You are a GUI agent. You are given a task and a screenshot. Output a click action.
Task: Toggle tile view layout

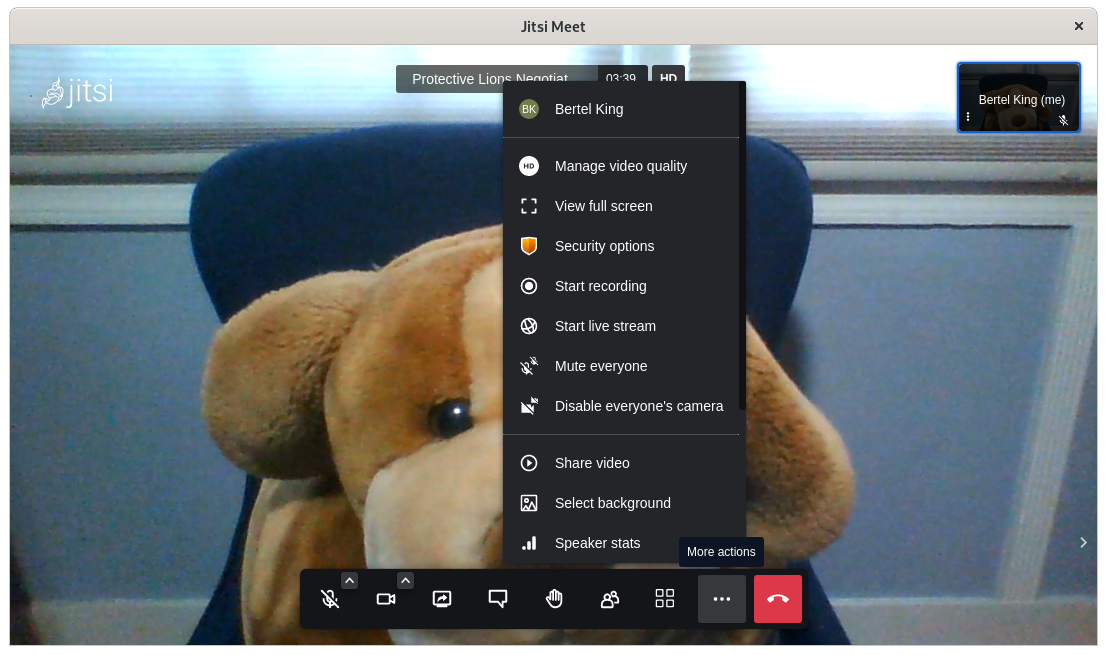pos(665,599)
